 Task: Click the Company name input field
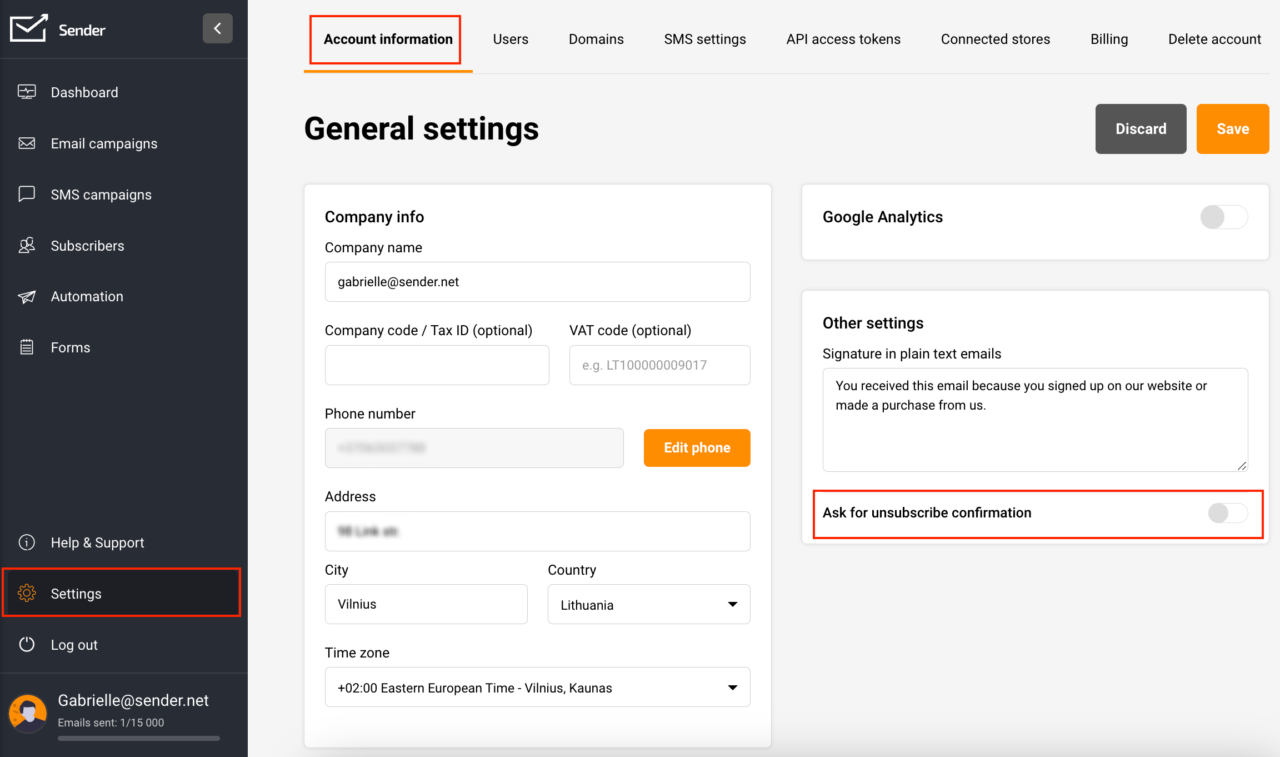537,281
